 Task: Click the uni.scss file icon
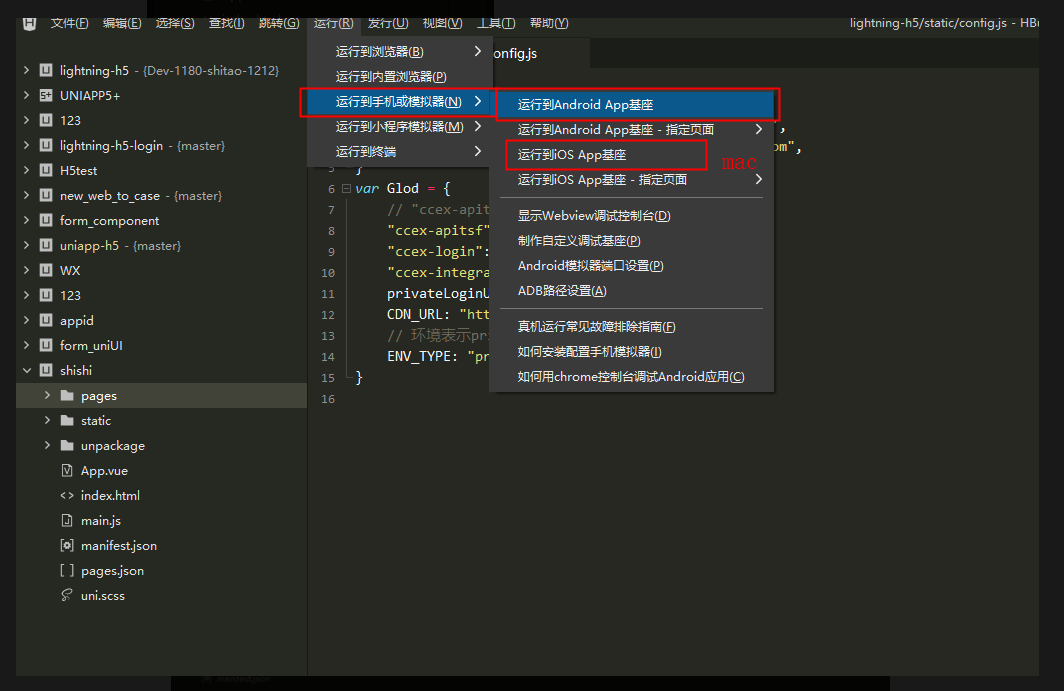67,596
